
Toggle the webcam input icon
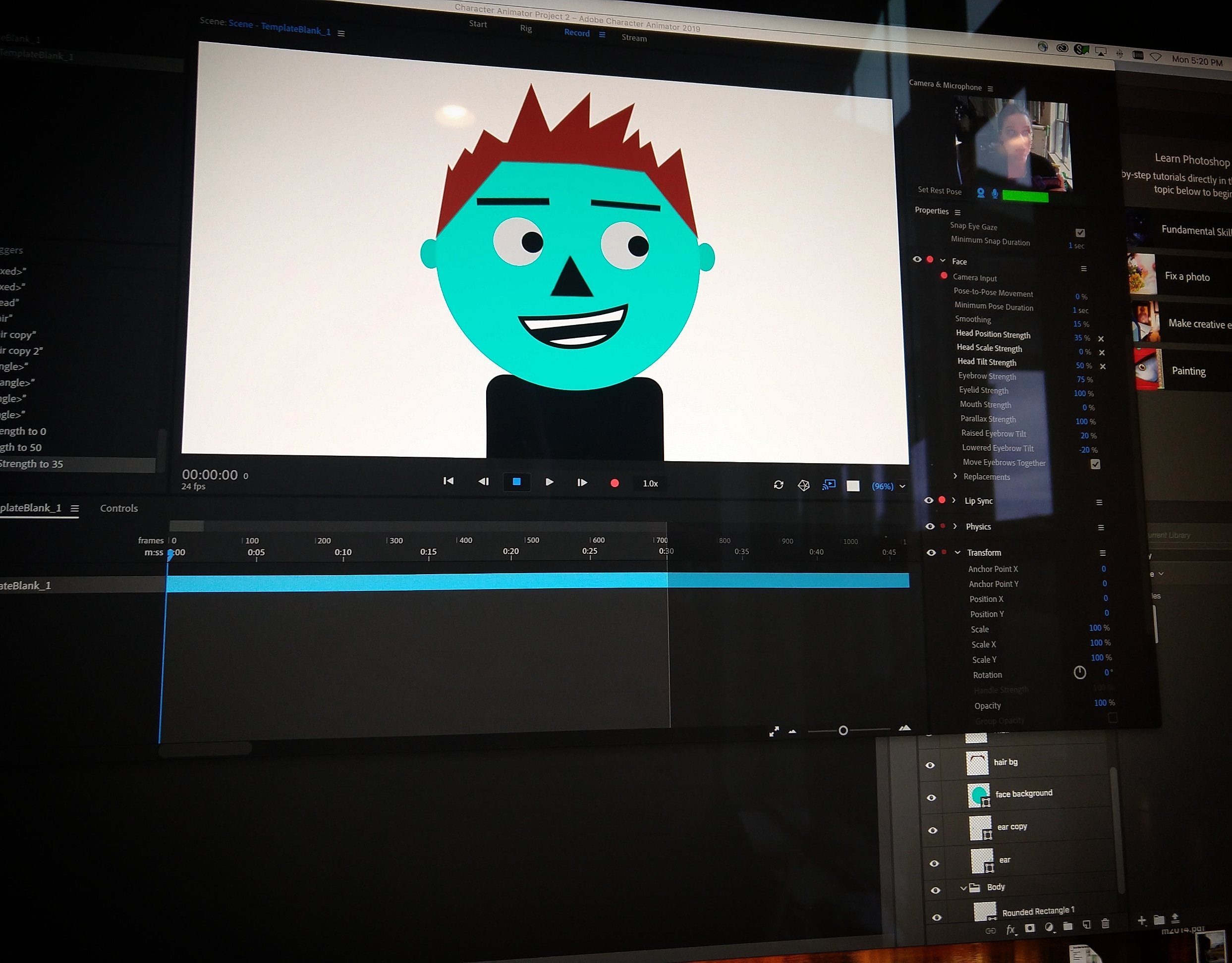(980, 193)
